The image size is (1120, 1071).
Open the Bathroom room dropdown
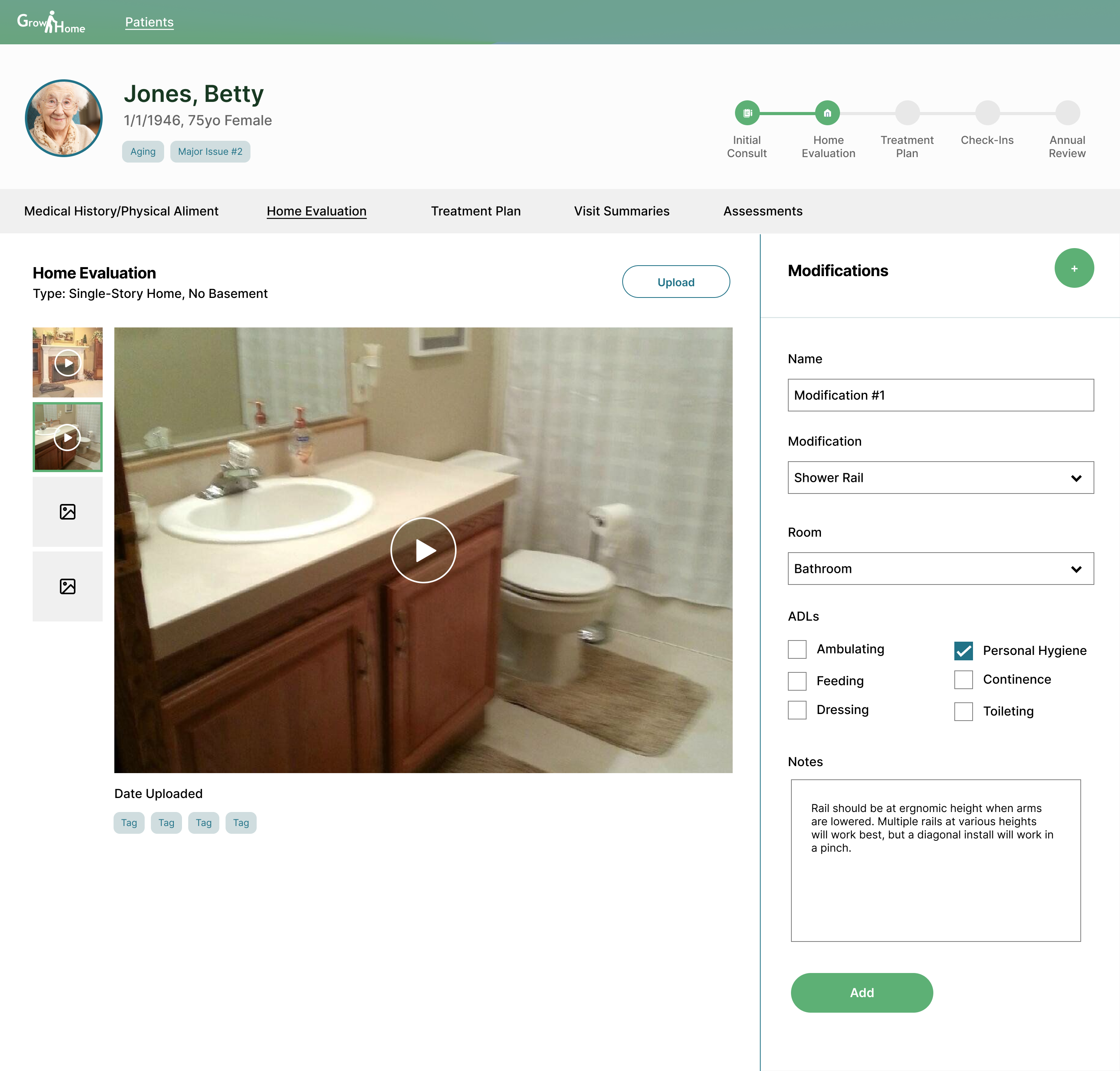pos(940,569)
